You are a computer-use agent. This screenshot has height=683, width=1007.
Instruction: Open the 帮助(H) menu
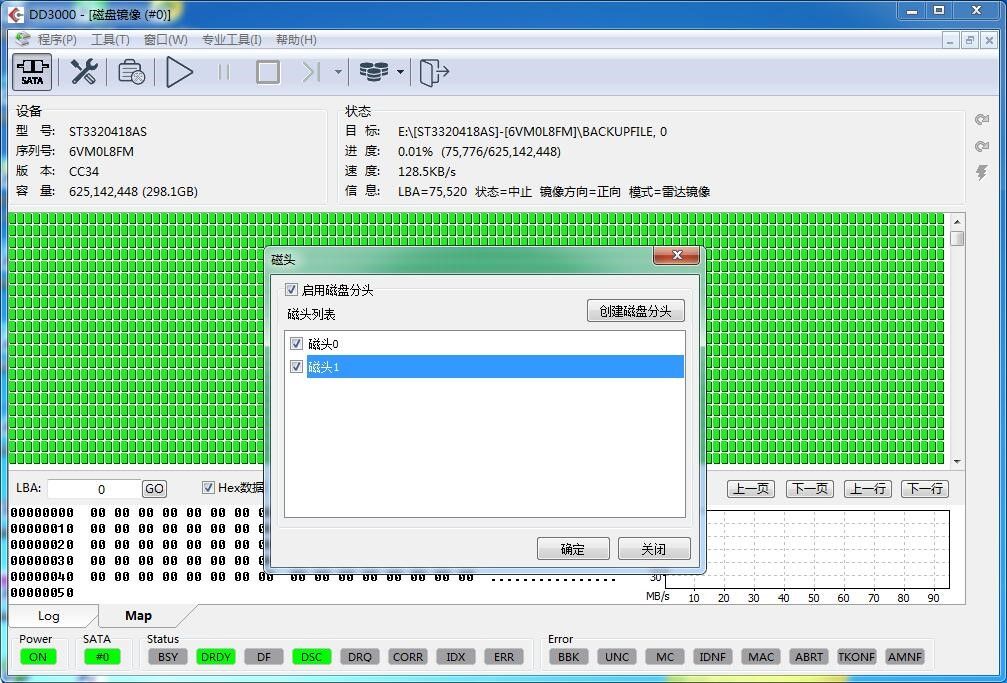pos(296,40)
